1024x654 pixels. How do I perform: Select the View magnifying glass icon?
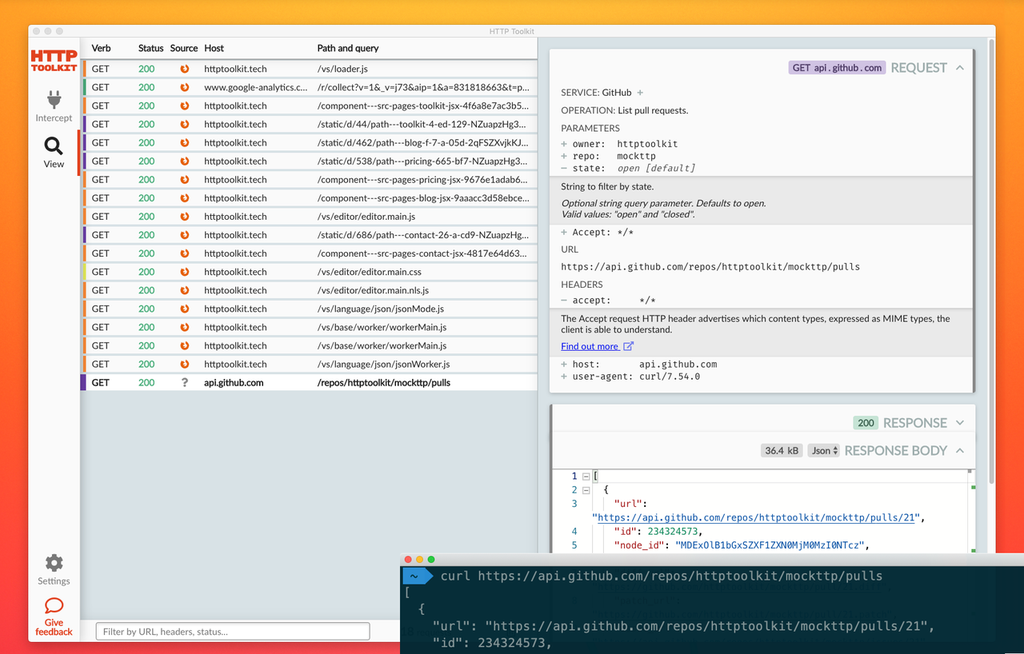tap(53, 145)
